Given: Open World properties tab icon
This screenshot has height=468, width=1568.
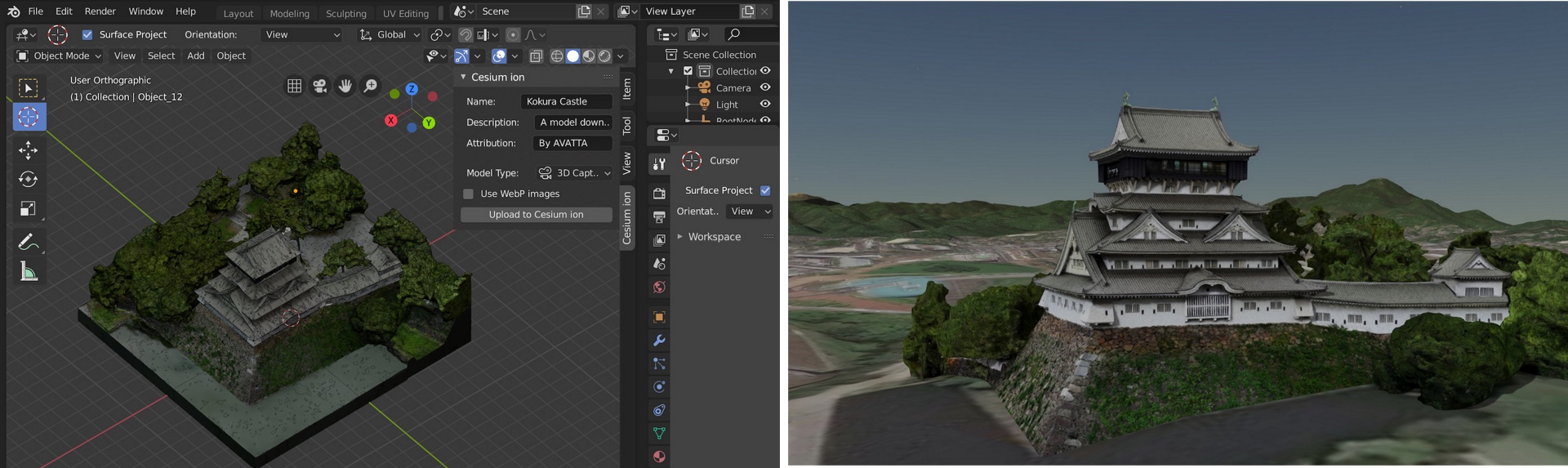Looking at the screenshot, I should tap(659, 287).
